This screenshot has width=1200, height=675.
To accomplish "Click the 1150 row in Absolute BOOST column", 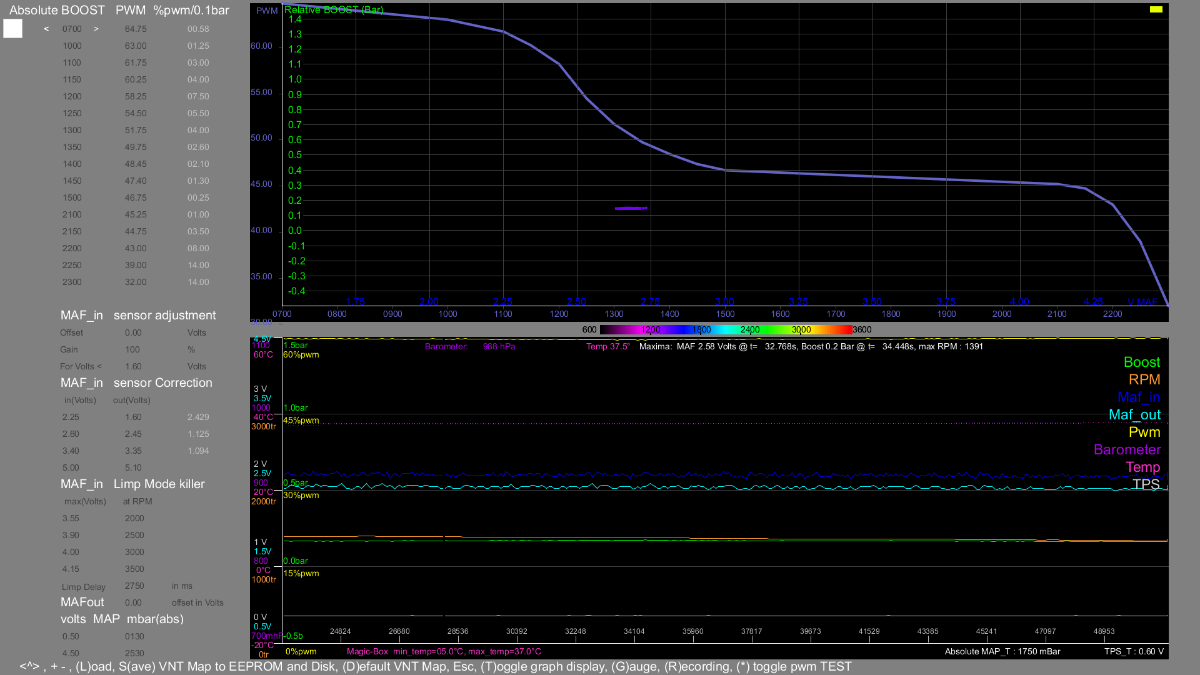I will (x=72, y=79).
